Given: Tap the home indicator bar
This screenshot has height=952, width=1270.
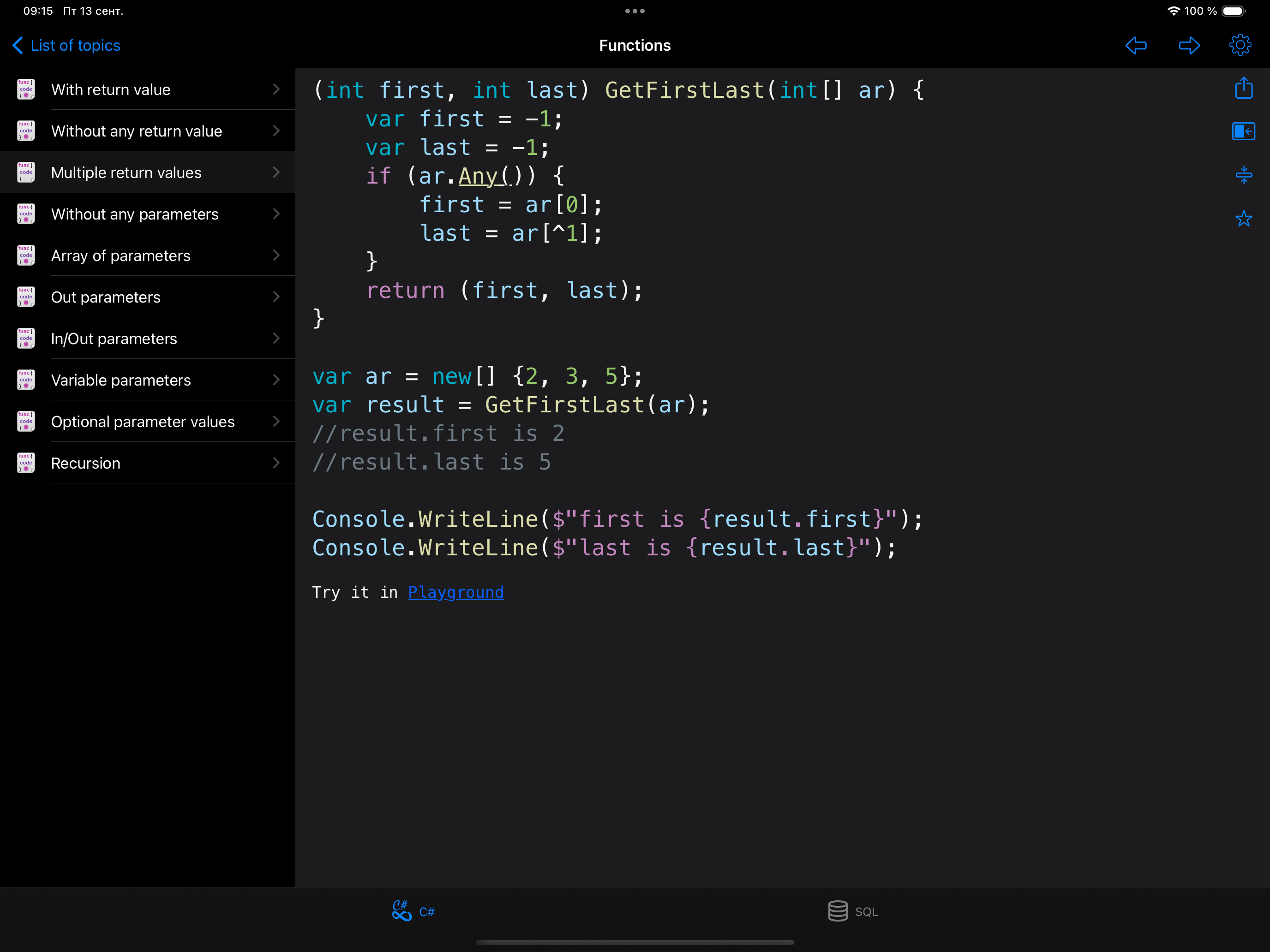Looking at the screenshot, I should [x=635, y=942].
